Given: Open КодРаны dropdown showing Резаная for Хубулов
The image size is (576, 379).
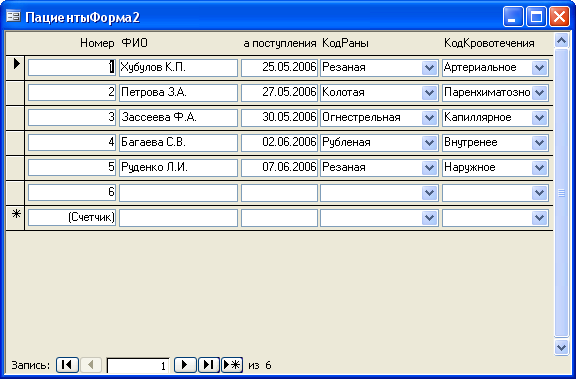Looking at the screenshot, I should 429,68.
